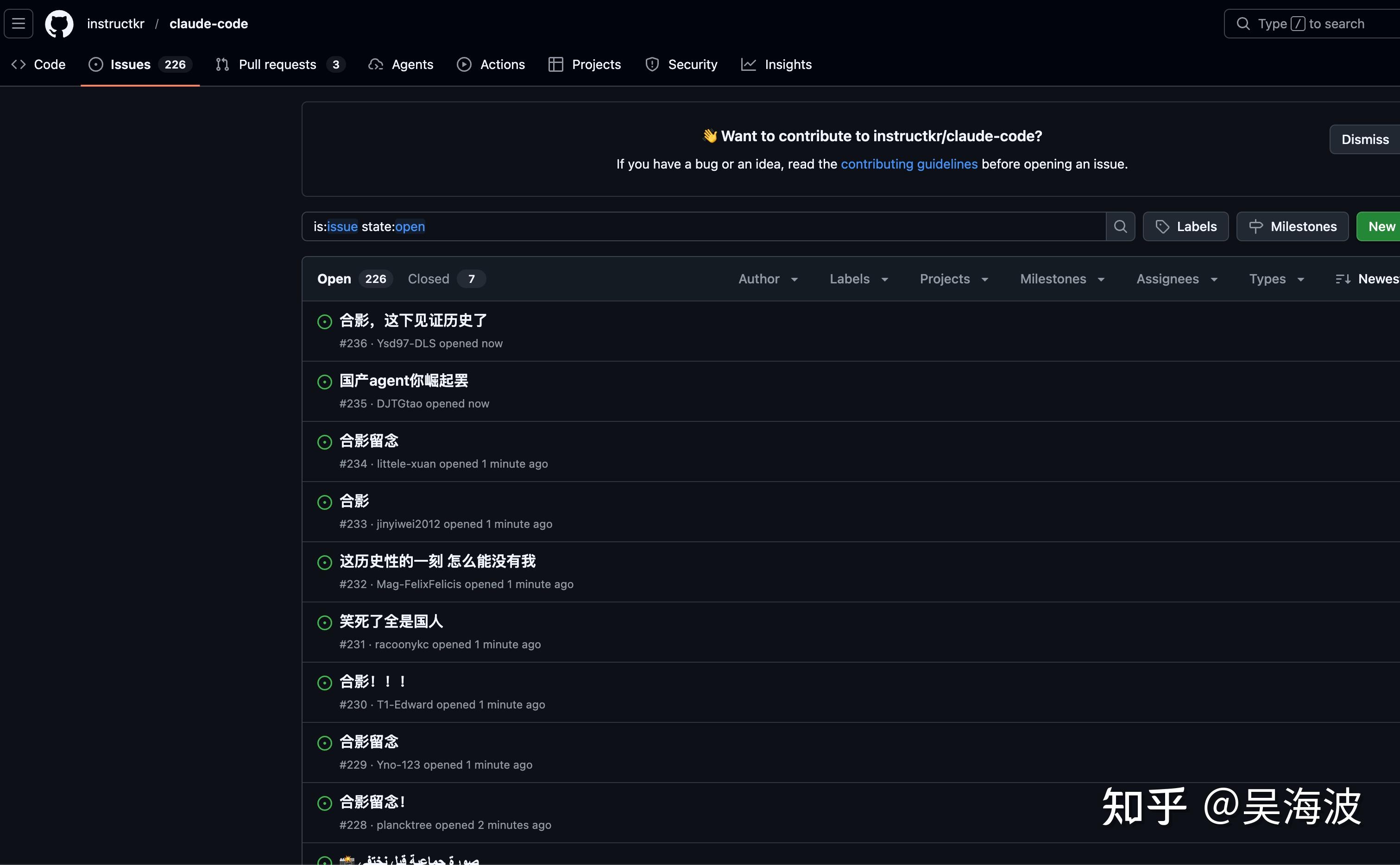
Task: Open the Newest sort dropdown
Action: click(1367, 279)
